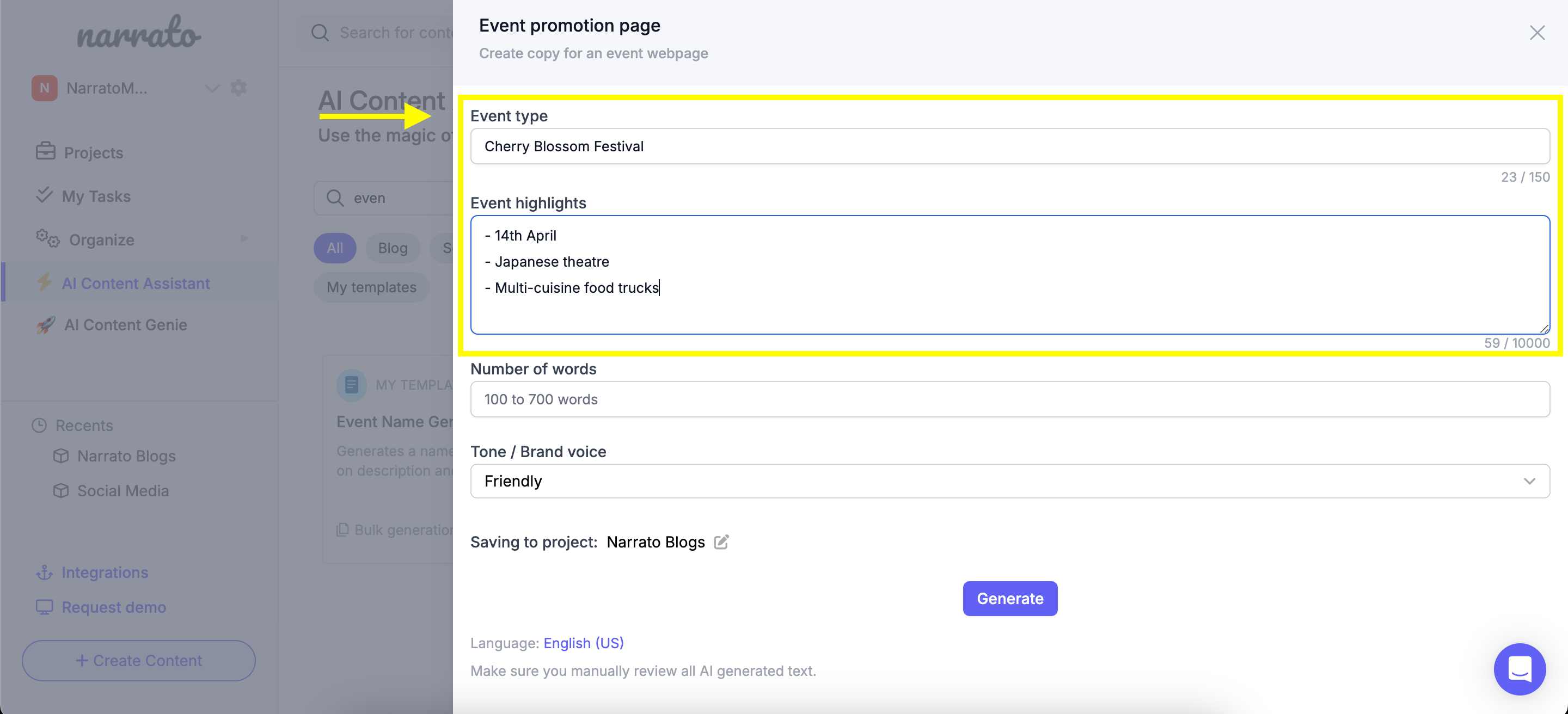Screen dimensions: 1568x714
Task: Click the My Tasks checkmark icon
Action: 44,195
